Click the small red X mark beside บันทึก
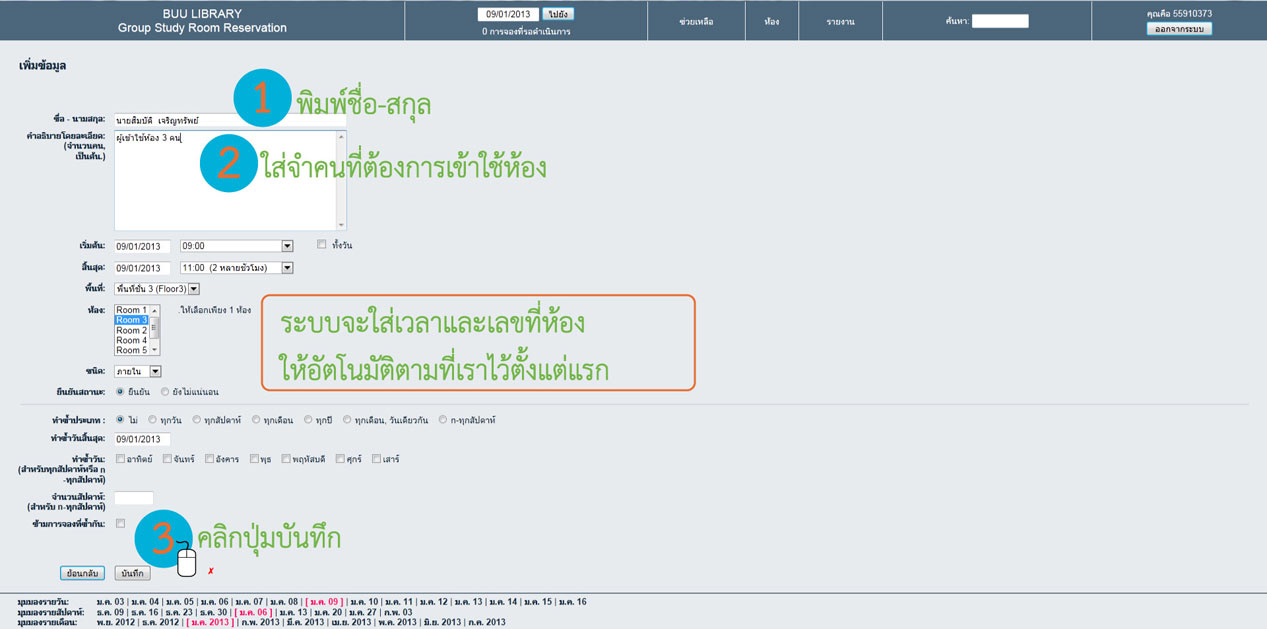 coord(211,572)
